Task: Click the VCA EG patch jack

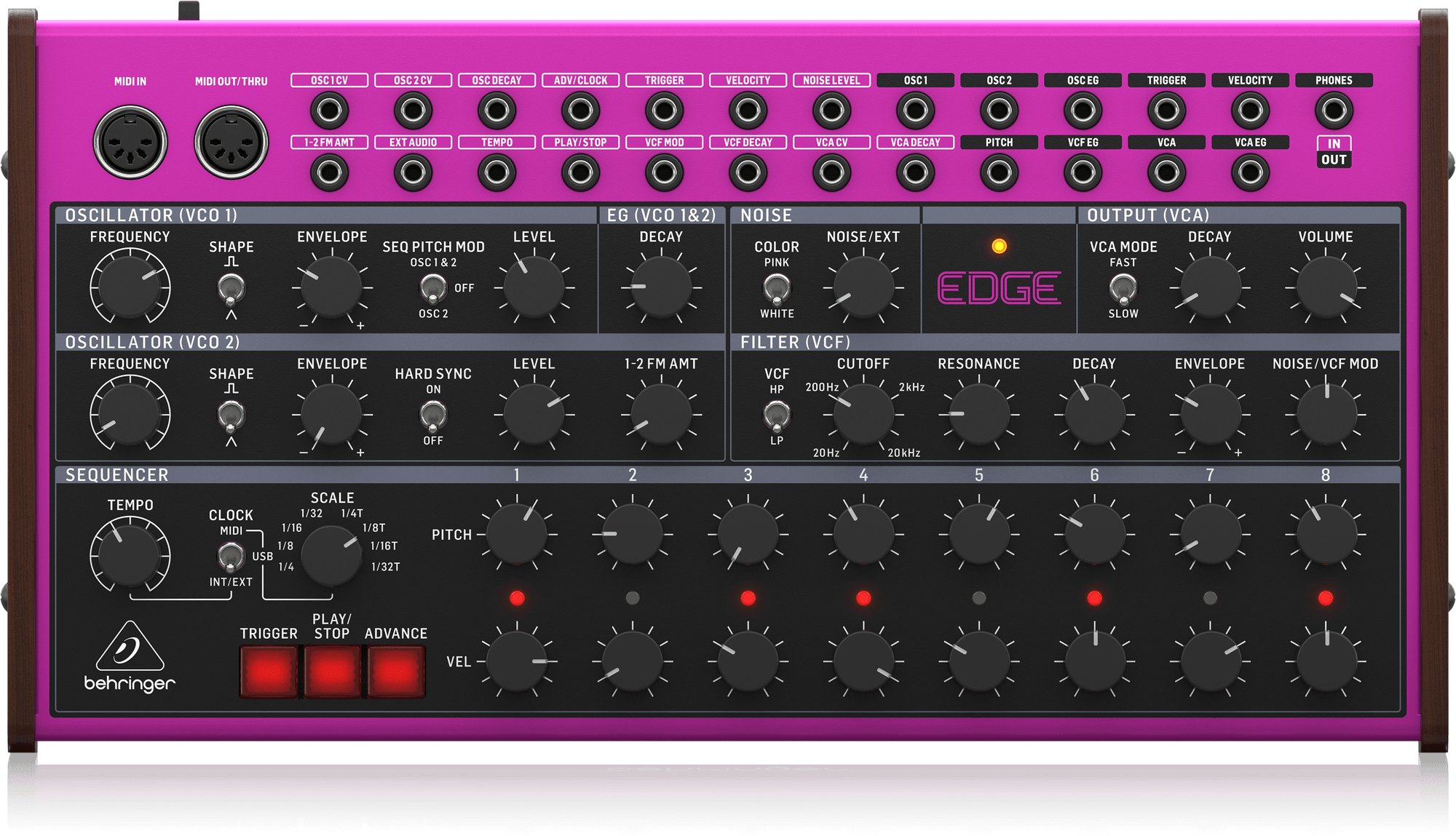Action: click(x=1250, y=172)
